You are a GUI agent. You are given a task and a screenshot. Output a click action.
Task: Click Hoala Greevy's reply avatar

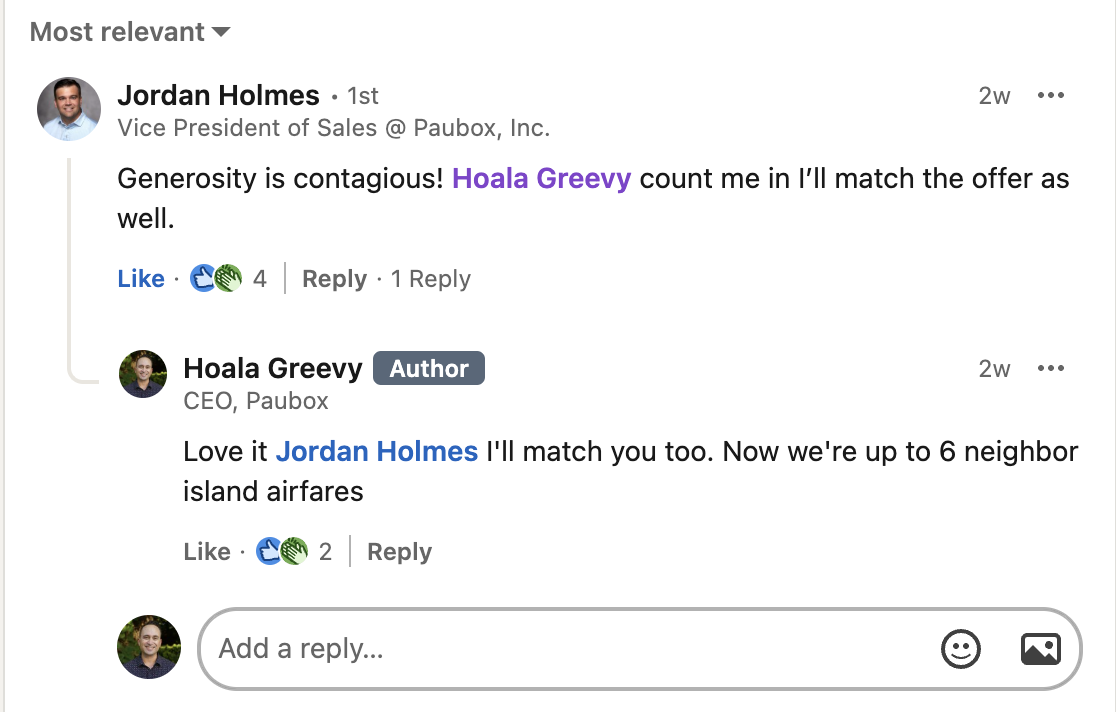[x=143, y=374]
